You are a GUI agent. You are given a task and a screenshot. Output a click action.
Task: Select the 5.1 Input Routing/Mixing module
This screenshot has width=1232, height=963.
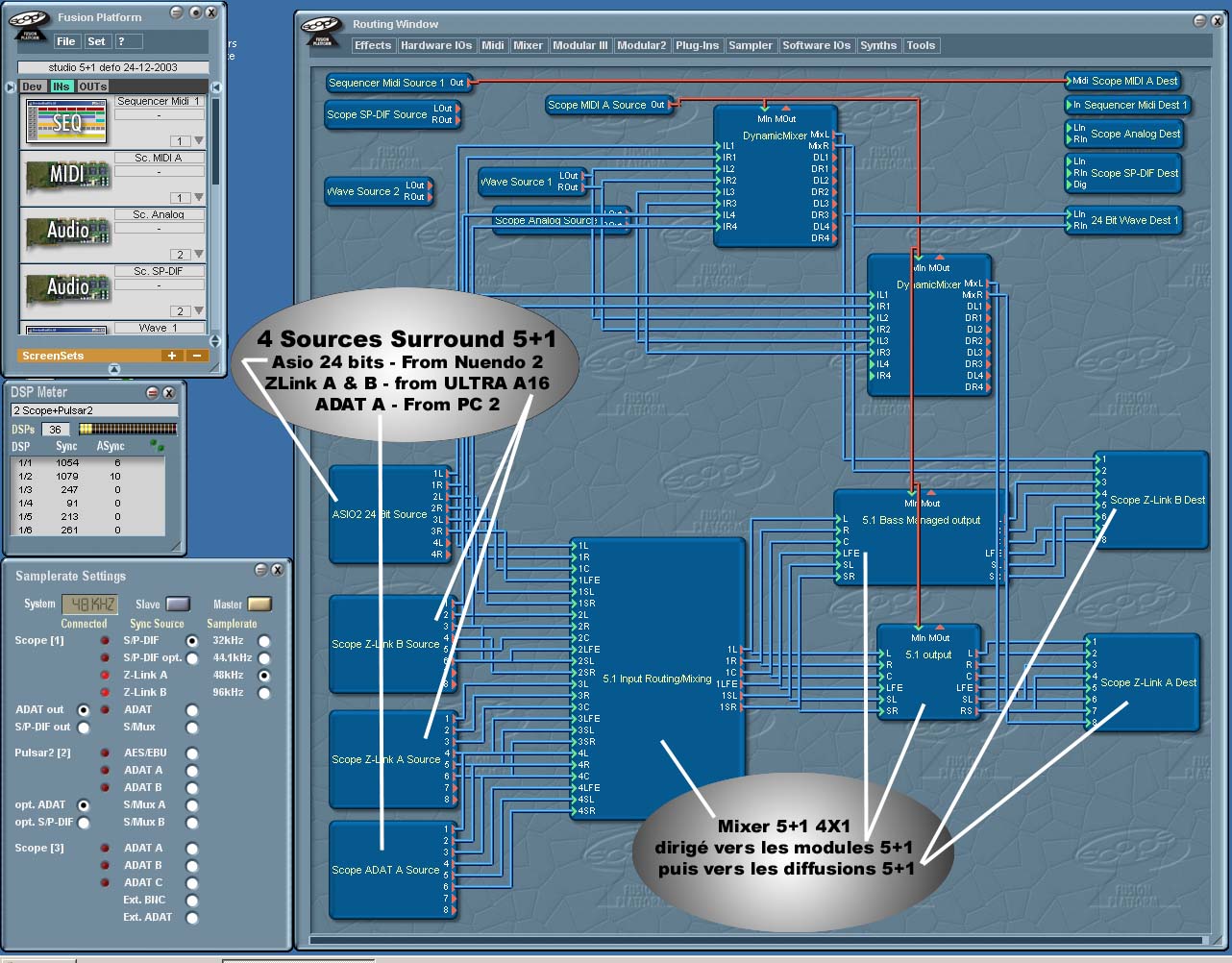tap(657, 679)
